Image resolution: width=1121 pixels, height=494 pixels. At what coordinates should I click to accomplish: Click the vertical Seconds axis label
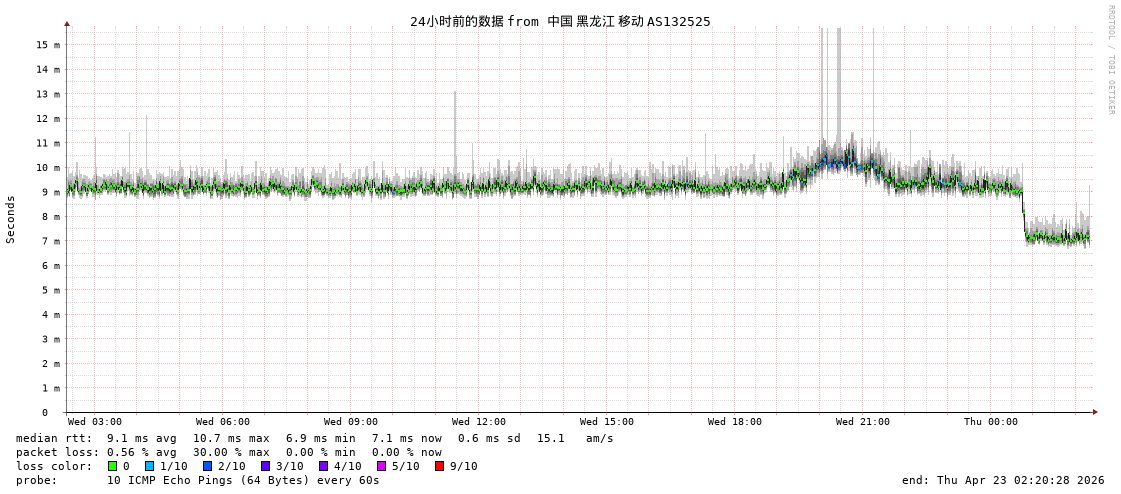coord(11,219)
